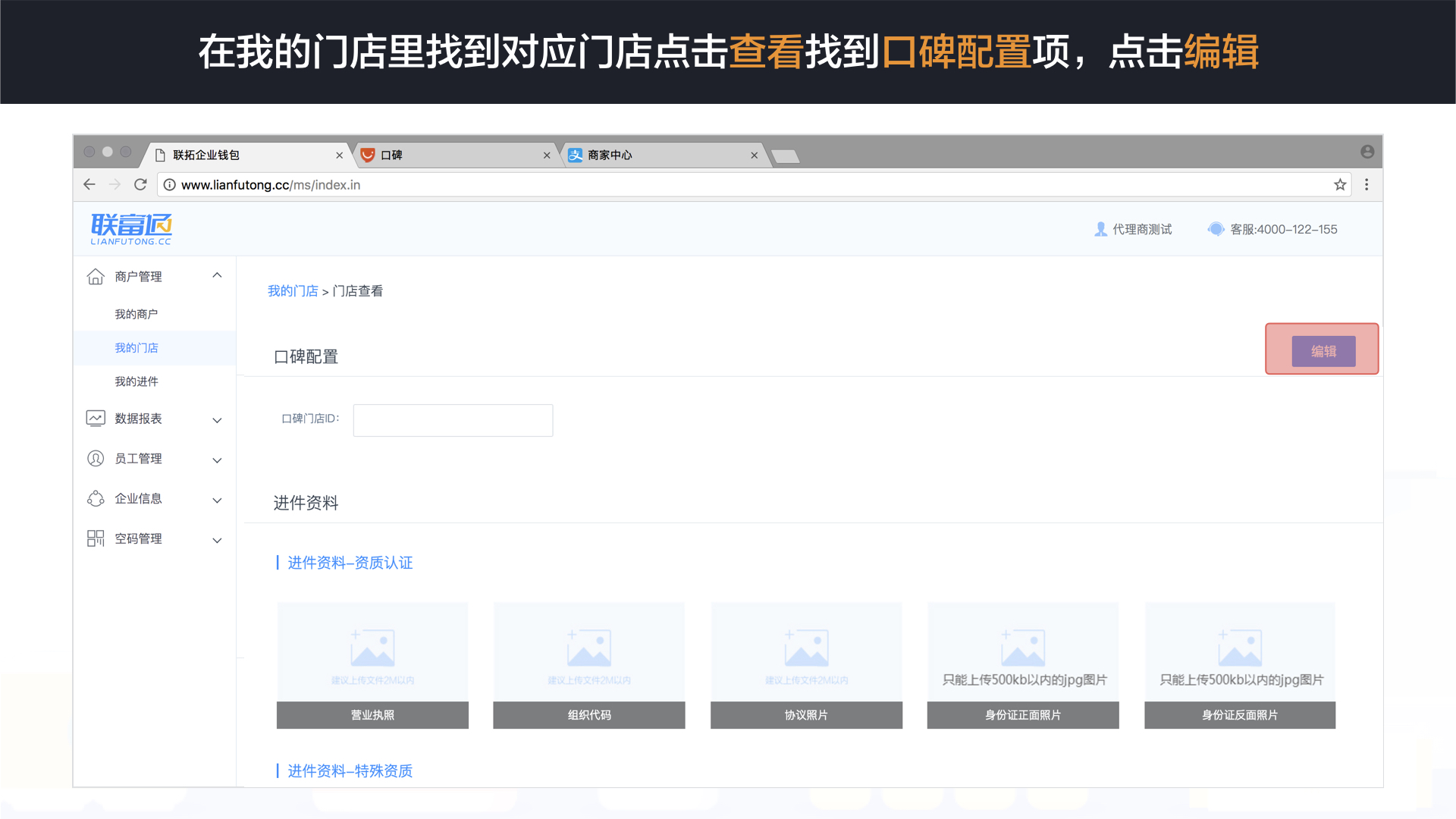Click the 联富通 logo
The width and height of the screenshot is (1456, 819).
click(131, 229)
